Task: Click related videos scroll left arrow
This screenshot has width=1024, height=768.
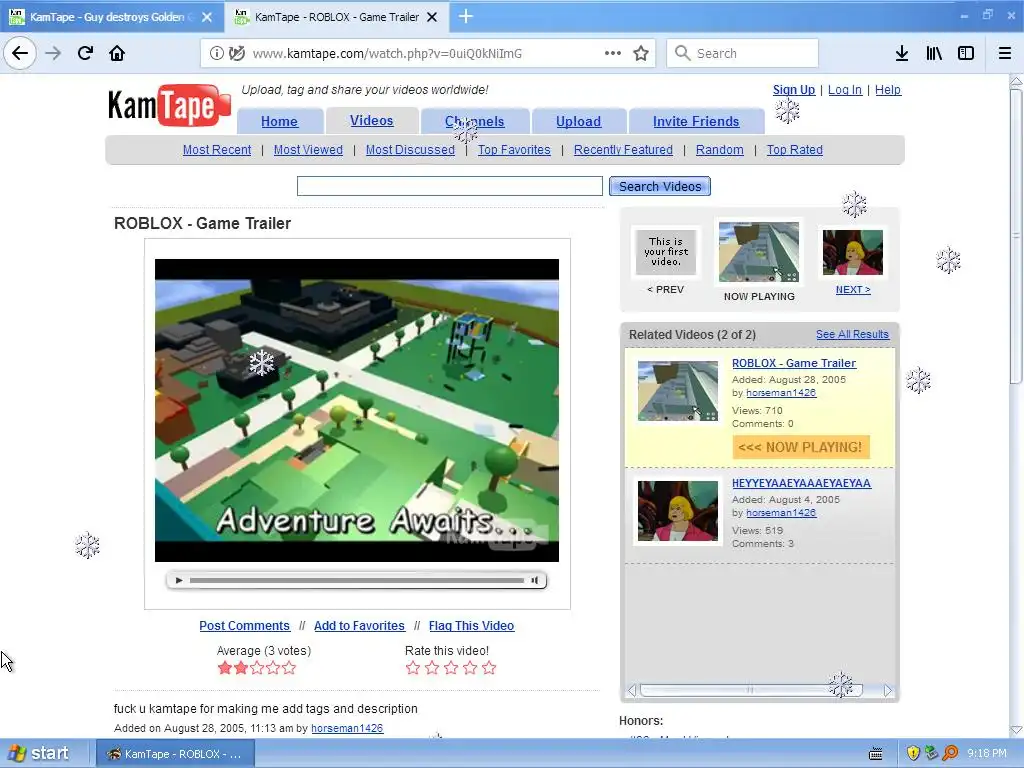Action: click(632, 690)
